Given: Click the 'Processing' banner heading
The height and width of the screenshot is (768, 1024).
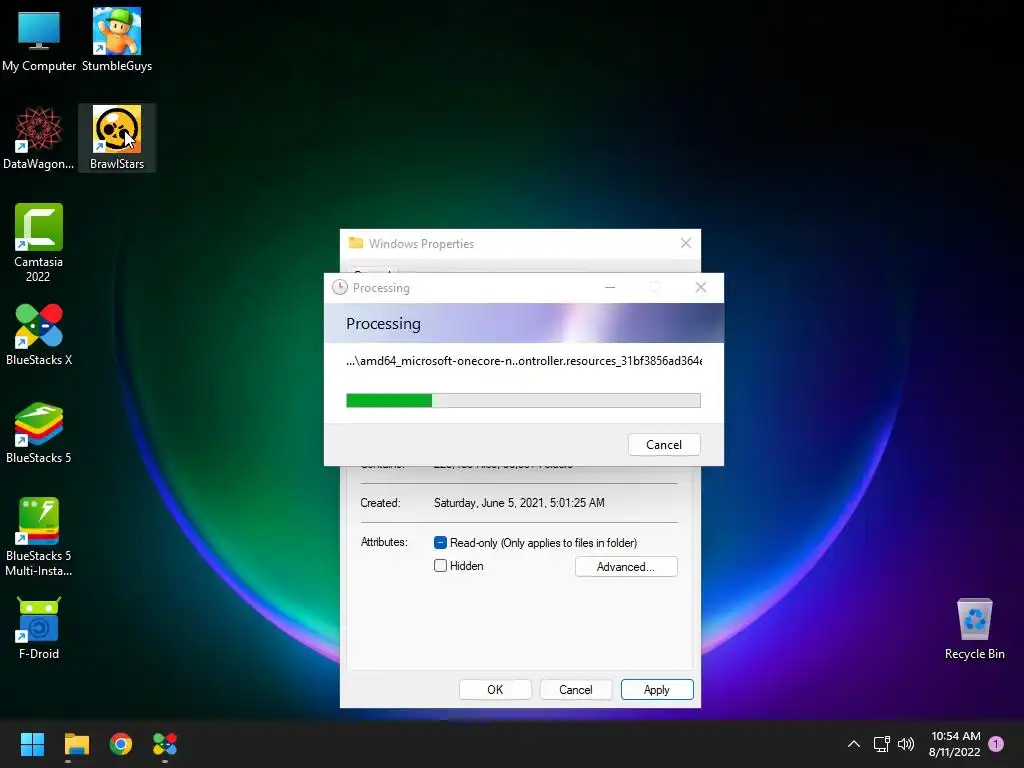Looking at the screenshot, I should [x=383, y=324].
